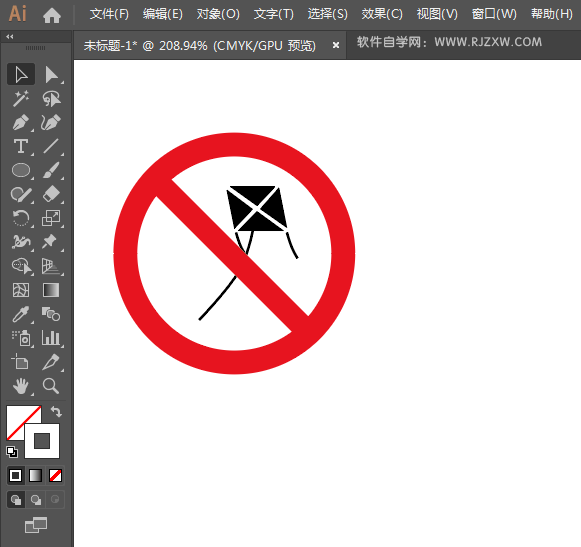Screen dimensions: 581x547
Task: Set fill type to None
Action: 55,475
